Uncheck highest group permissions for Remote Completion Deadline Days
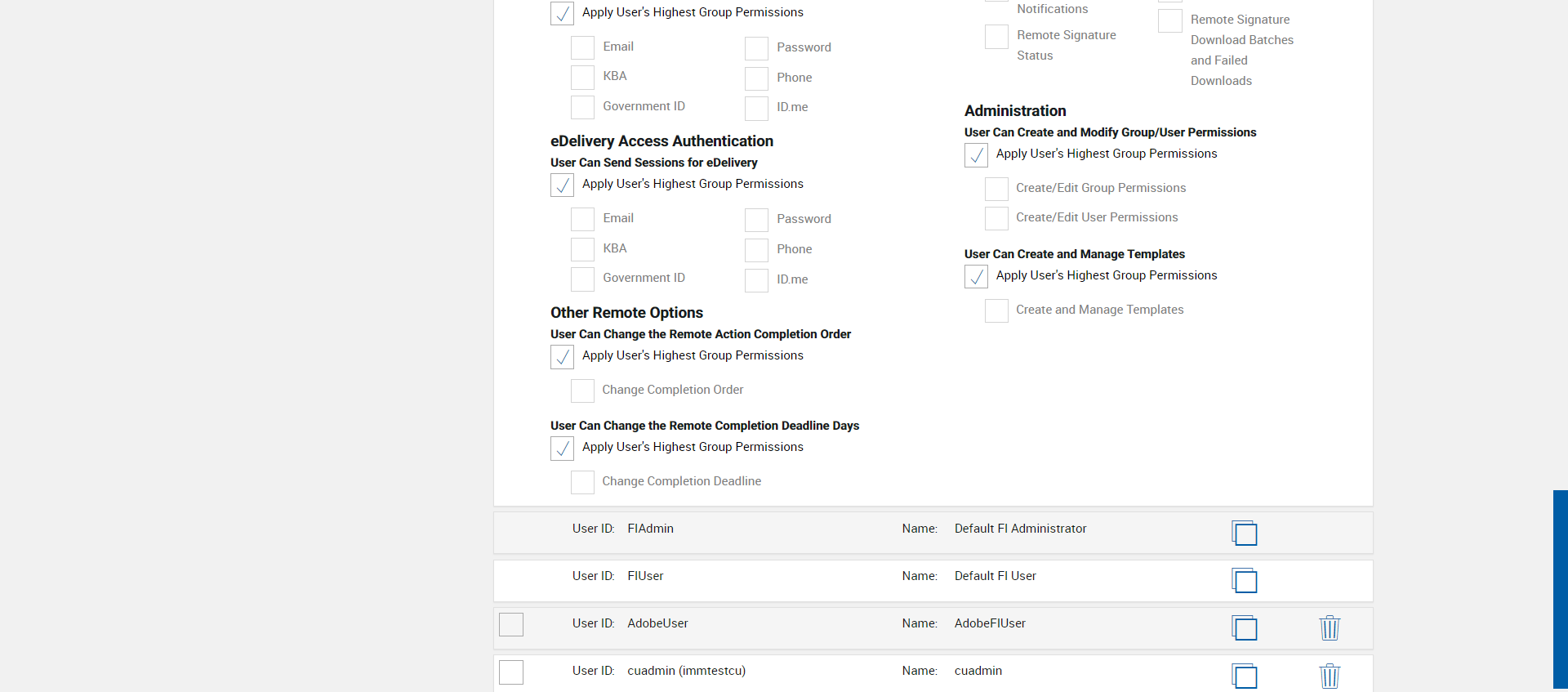1568x692 pixels. [562, 448]
